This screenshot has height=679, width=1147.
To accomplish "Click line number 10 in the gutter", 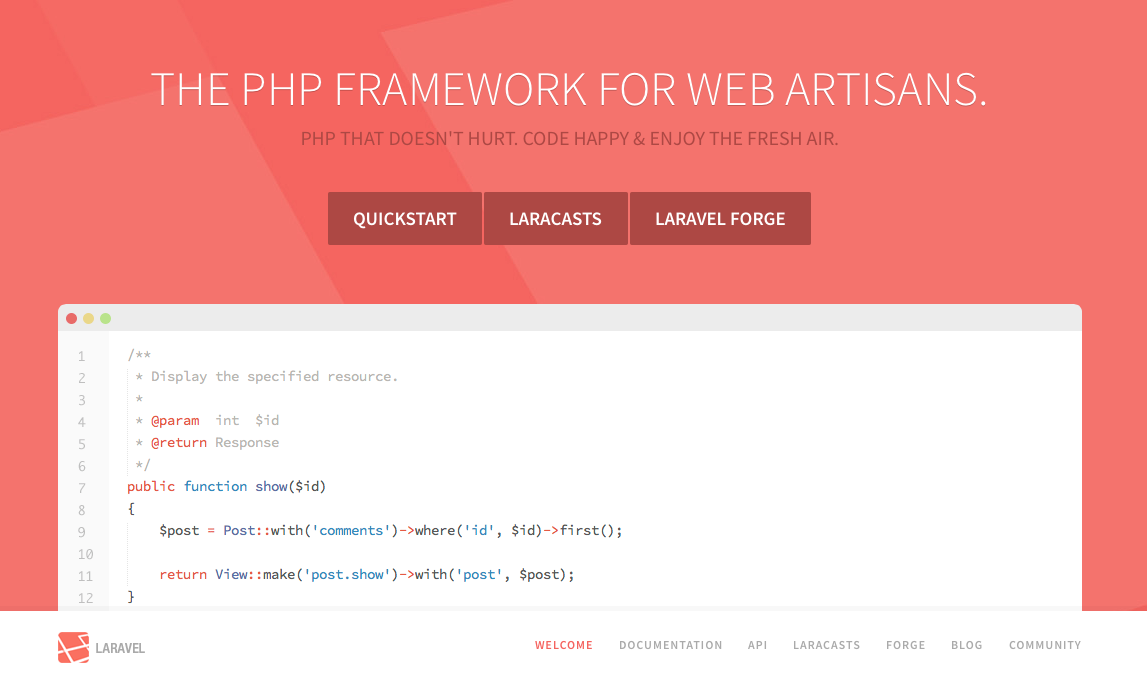I will pyautogui.click(x=86, y=555).
